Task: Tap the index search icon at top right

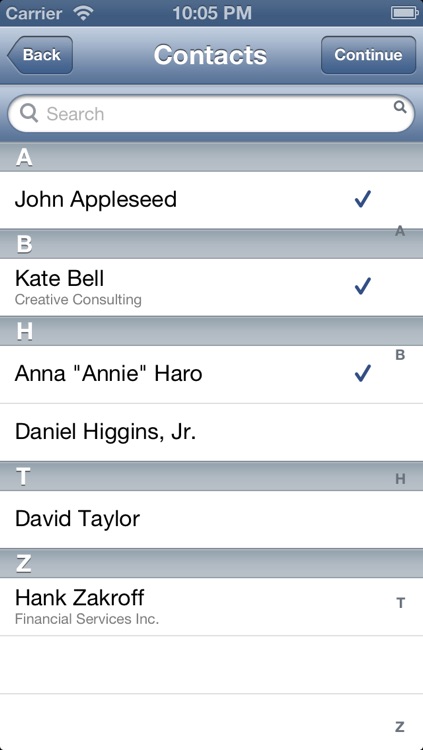Action: click(x=400, y=106)
